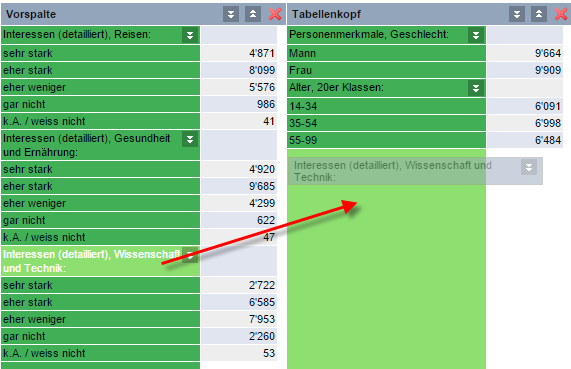
Task: Collapse all items in Vorspalte panel header
Action: tap(253, 14)
